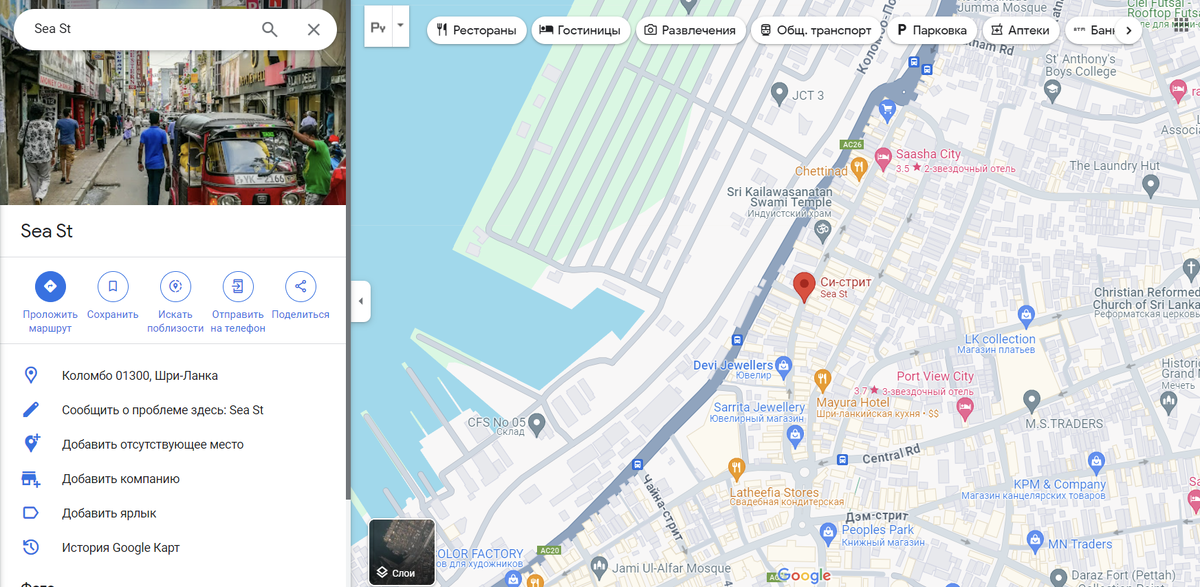Select the Chettinad restaurant marker
The image size is (1200, 587).
point(859,170)
